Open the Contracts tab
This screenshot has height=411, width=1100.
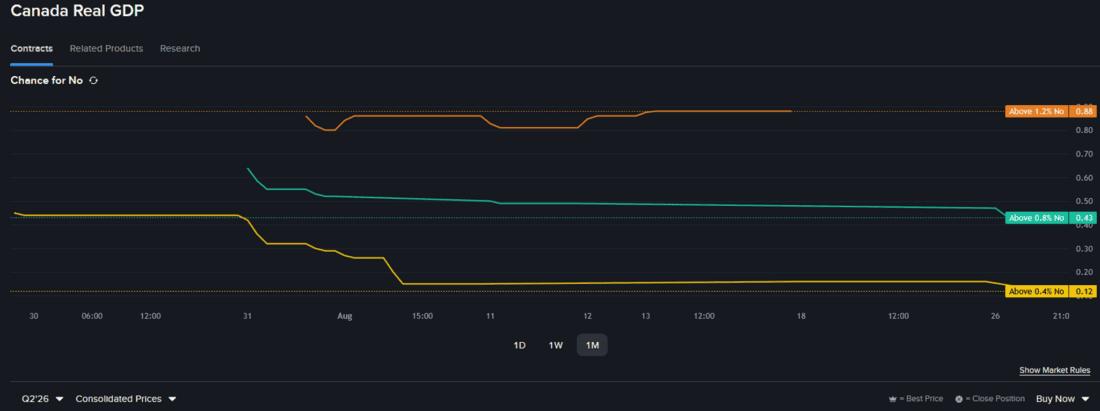pos(32,48)
